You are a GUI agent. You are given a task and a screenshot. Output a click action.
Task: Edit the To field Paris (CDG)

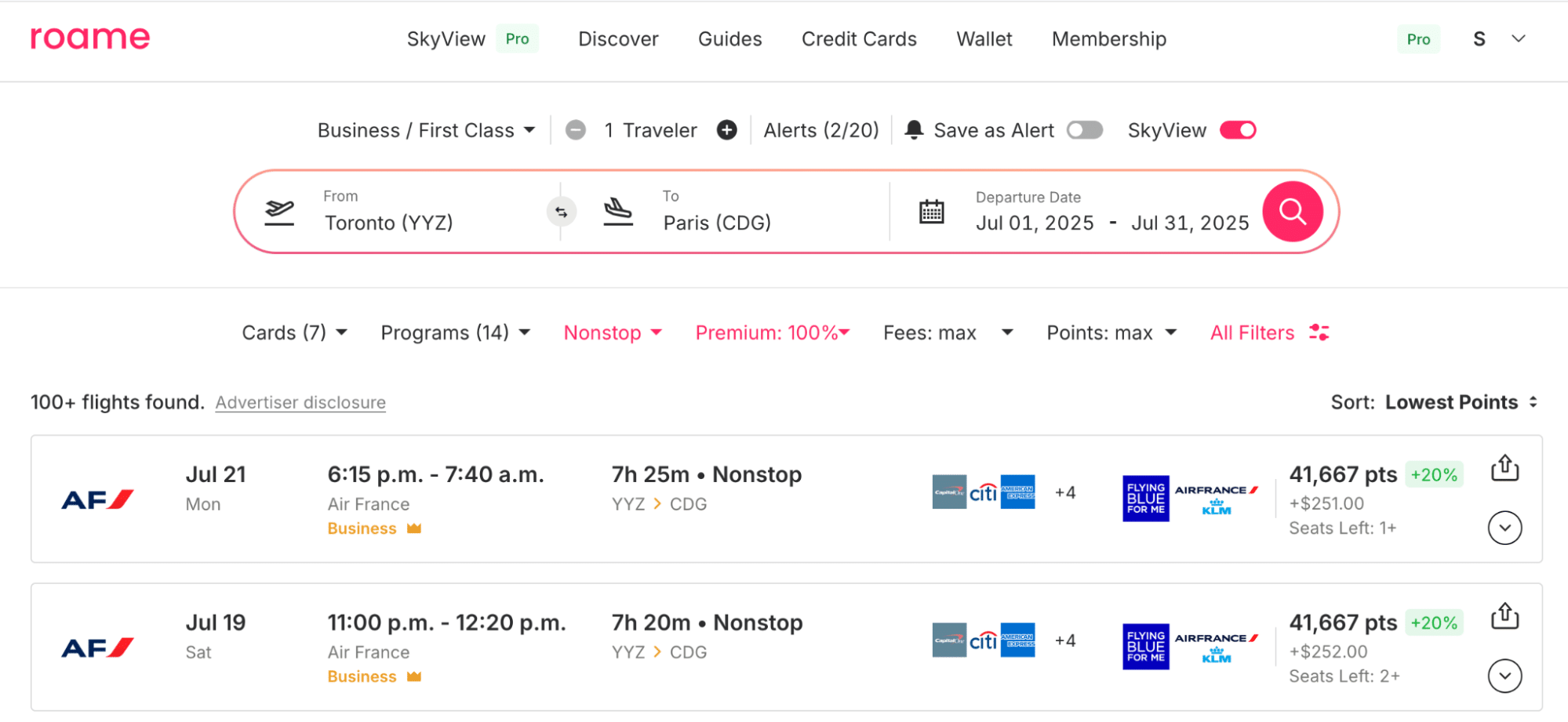717,223
